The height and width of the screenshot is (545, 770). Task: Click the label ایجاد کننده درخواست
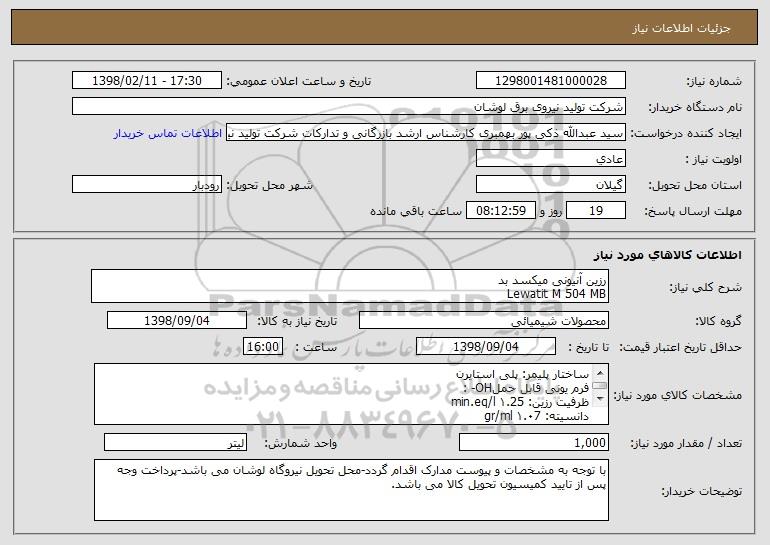click(x=686, y=134)
